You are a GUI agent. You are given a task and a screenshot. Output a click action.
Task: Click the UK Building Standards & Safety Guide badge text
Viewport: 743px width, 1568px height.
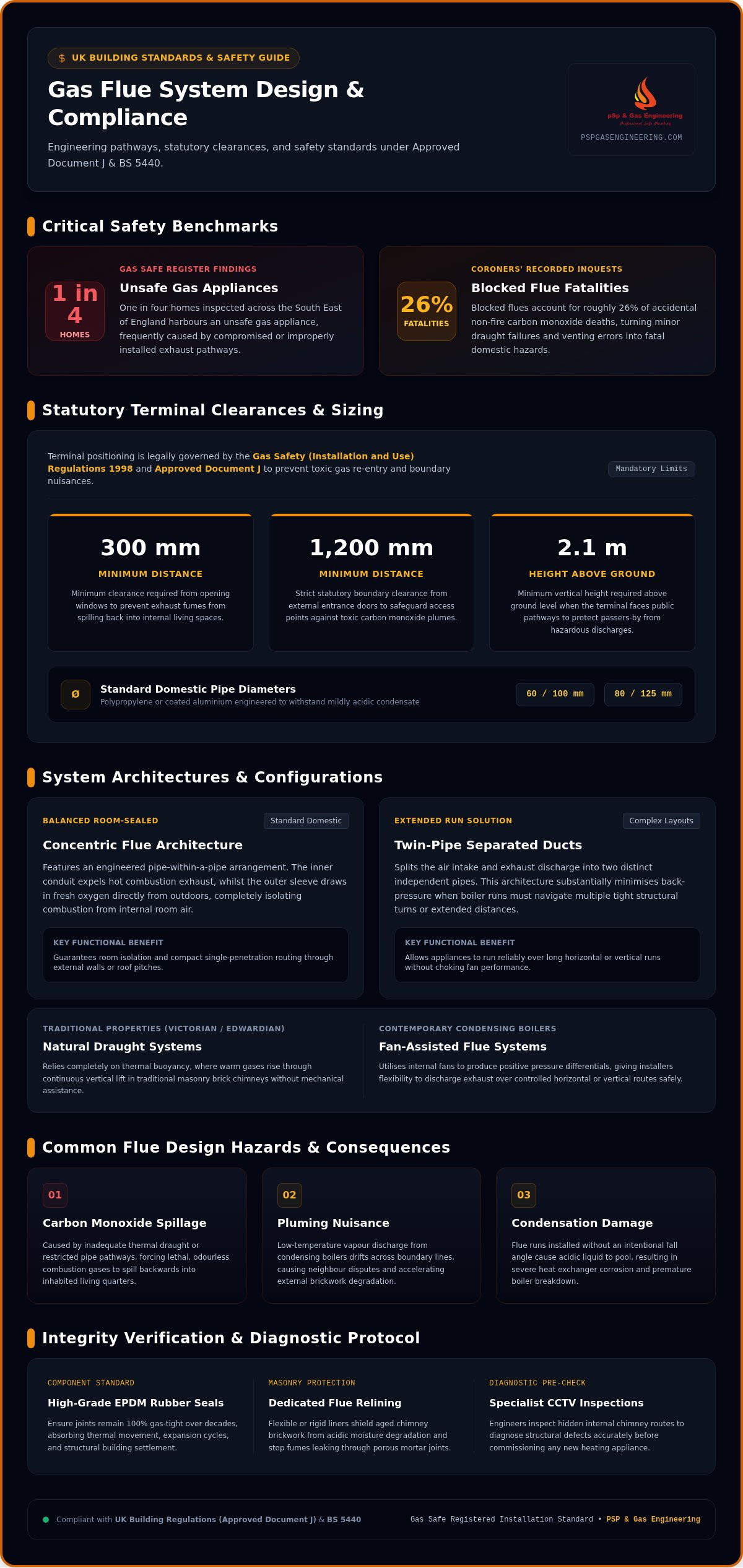(x=181, y=58)
